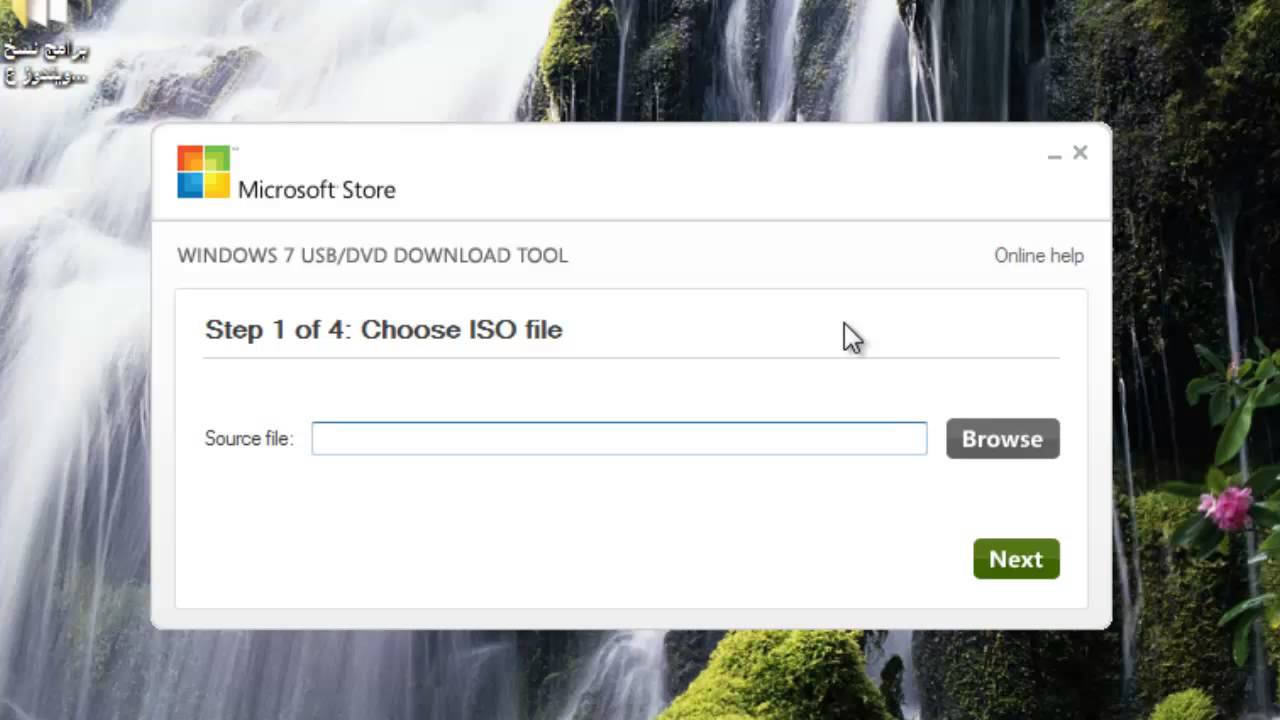The height and width of the screenshot is (720, 1280).
Task: Minimize the download tool window
Action: (x=1054, y=155)
